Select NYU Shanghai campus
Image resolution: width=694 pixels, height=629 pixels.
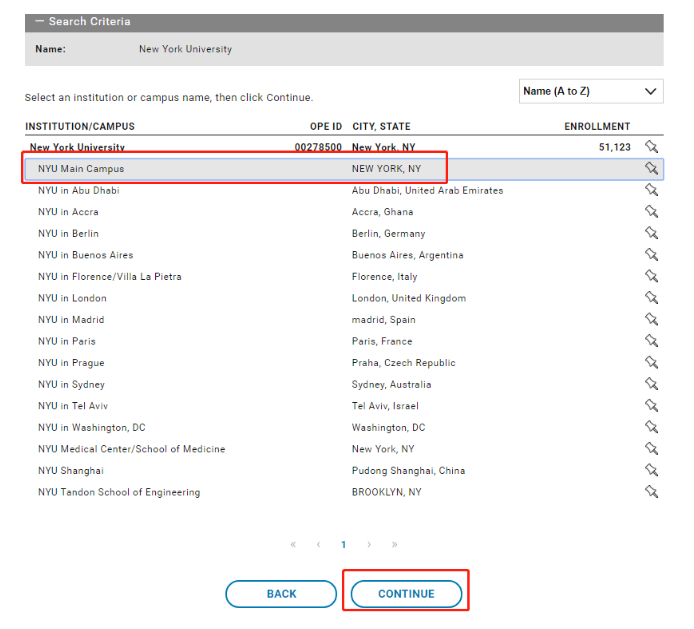point(71,471)
